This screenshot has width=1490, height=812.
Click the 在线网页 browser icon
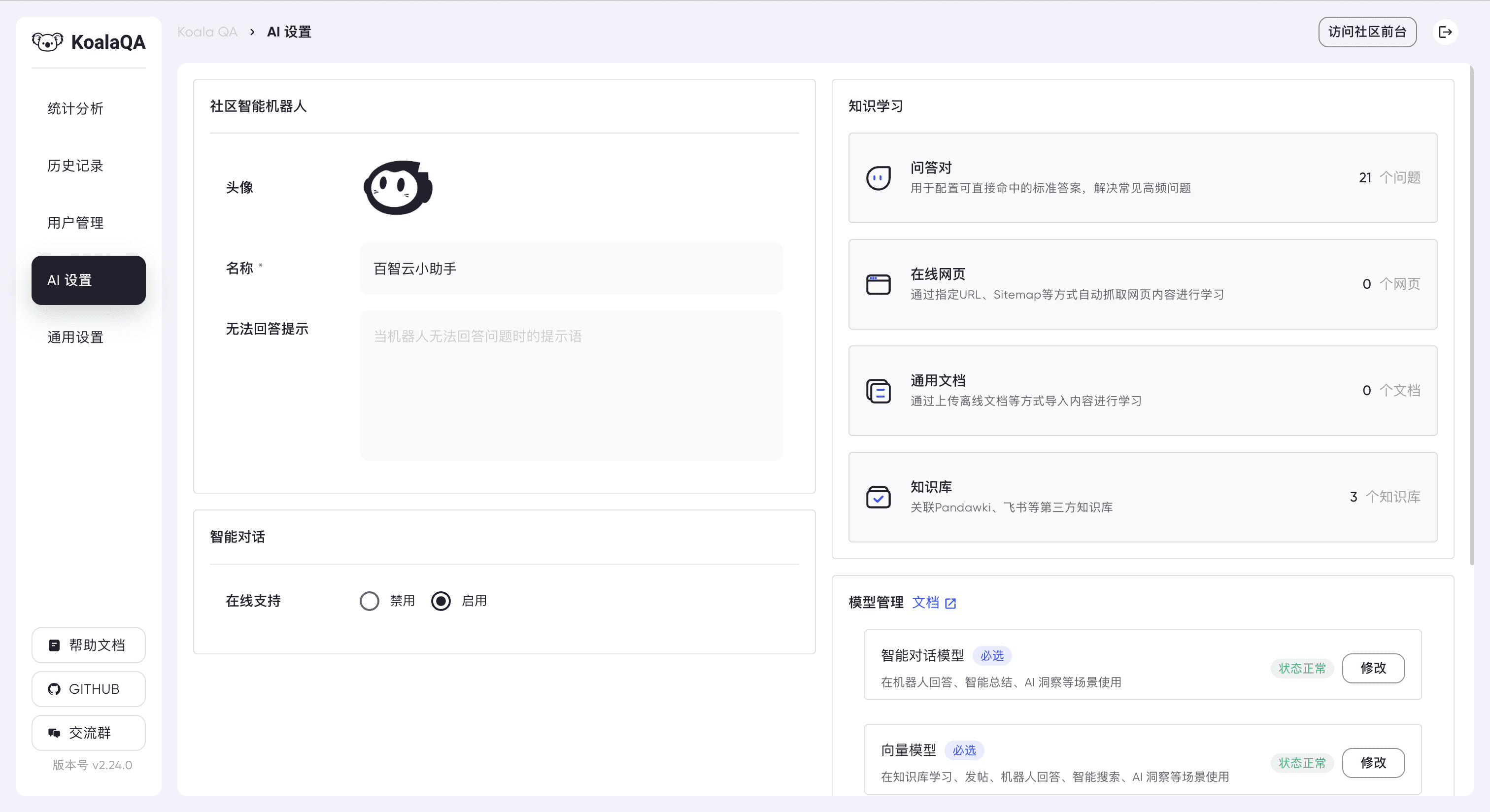(878, 284)
